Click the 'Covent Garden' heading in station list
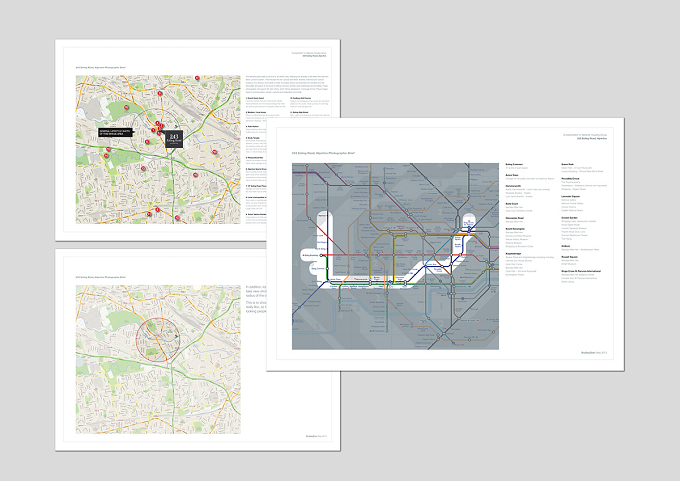Screen dimensions: 680x481 pyautogui.click(x=569, y=218)
